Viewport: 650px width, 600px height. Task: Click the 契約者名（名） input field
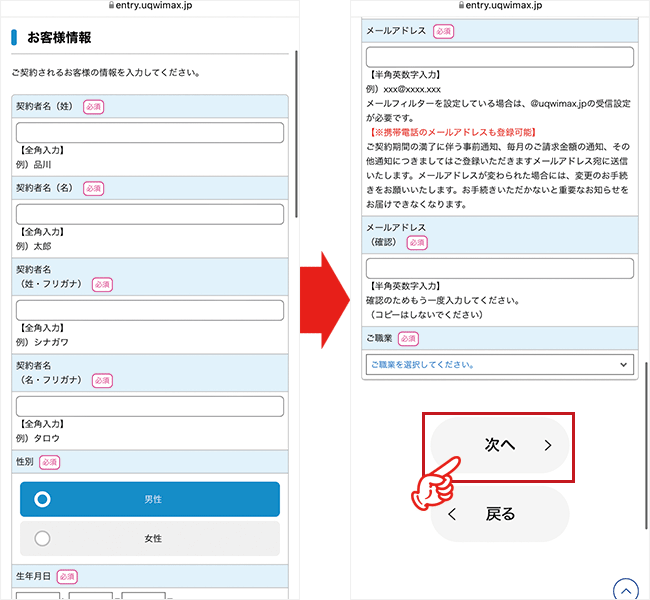click(150, 214)
